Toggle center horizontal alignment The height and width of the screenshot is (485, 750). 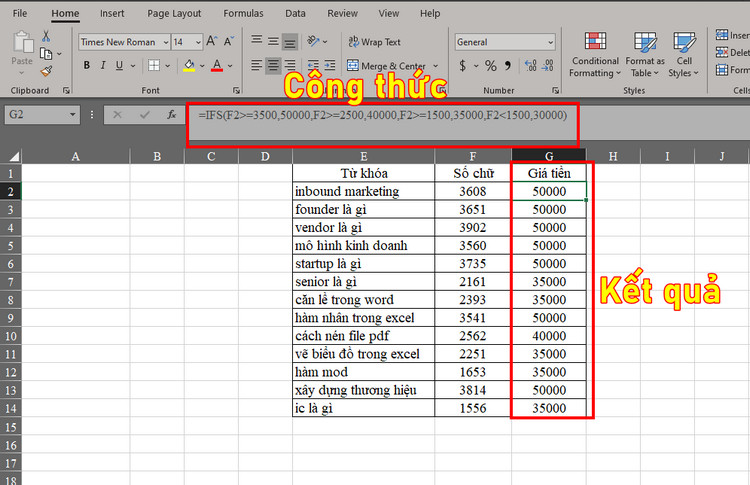(273, 65)
